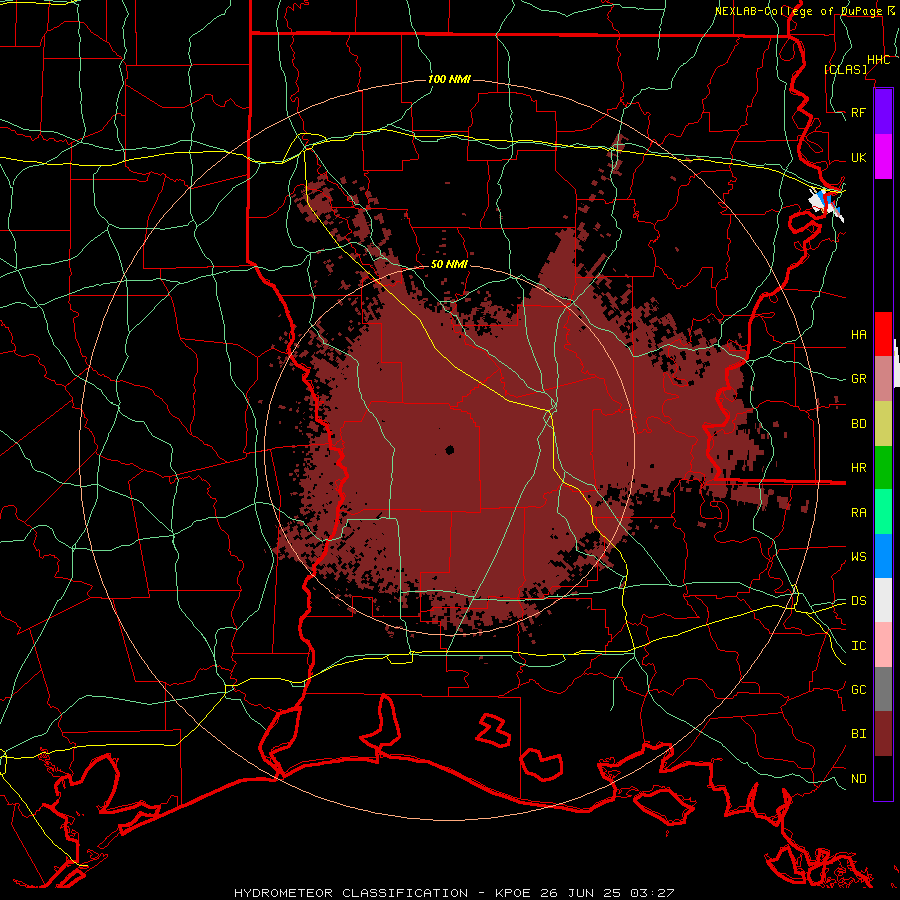This screenshot has height=900, width=900.
Task: Click the DS white legend swatch
Action: pos(883,600)
